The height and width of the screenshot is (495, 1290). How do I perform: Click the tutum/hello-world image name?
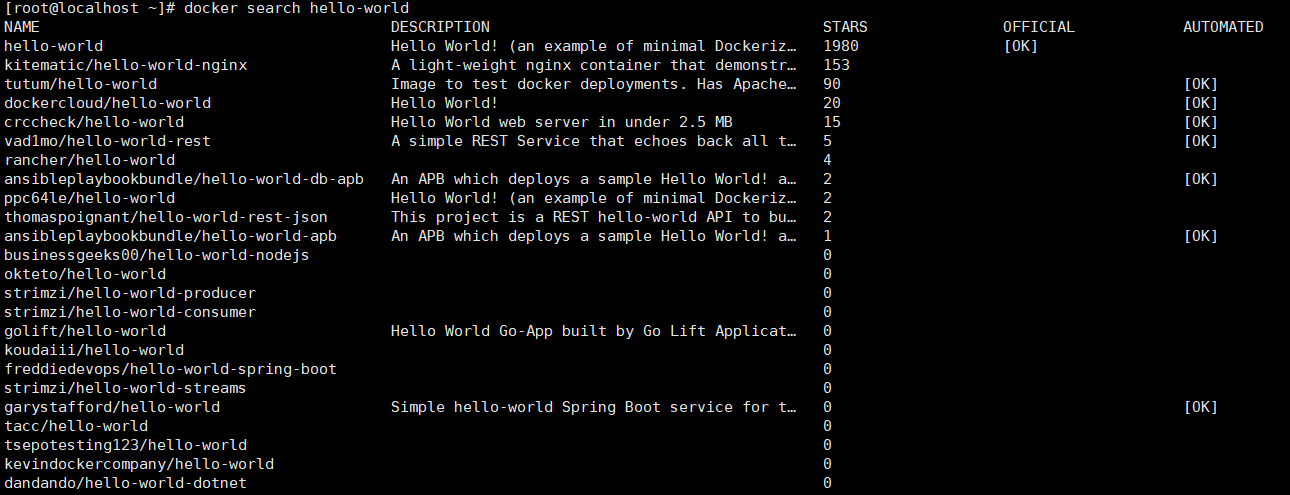pos(80,84)
